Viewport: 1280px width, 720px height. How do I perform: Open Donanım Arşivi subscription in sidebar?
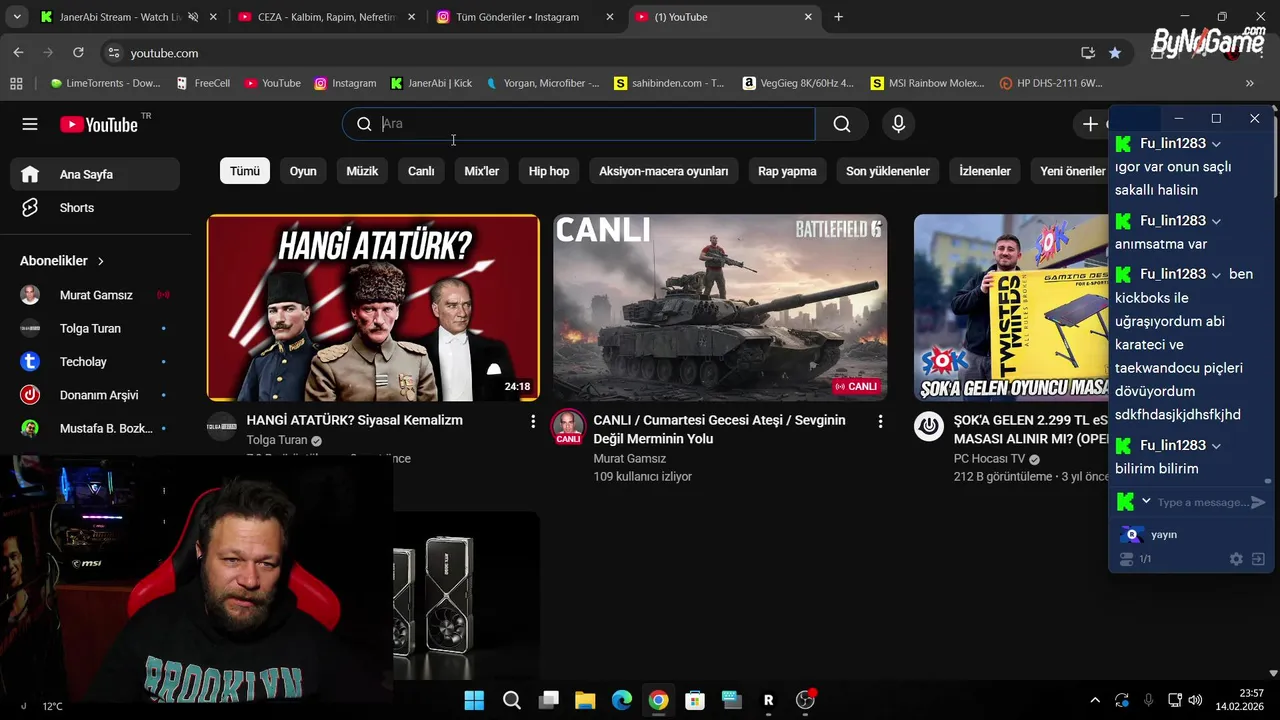[95, 395]
